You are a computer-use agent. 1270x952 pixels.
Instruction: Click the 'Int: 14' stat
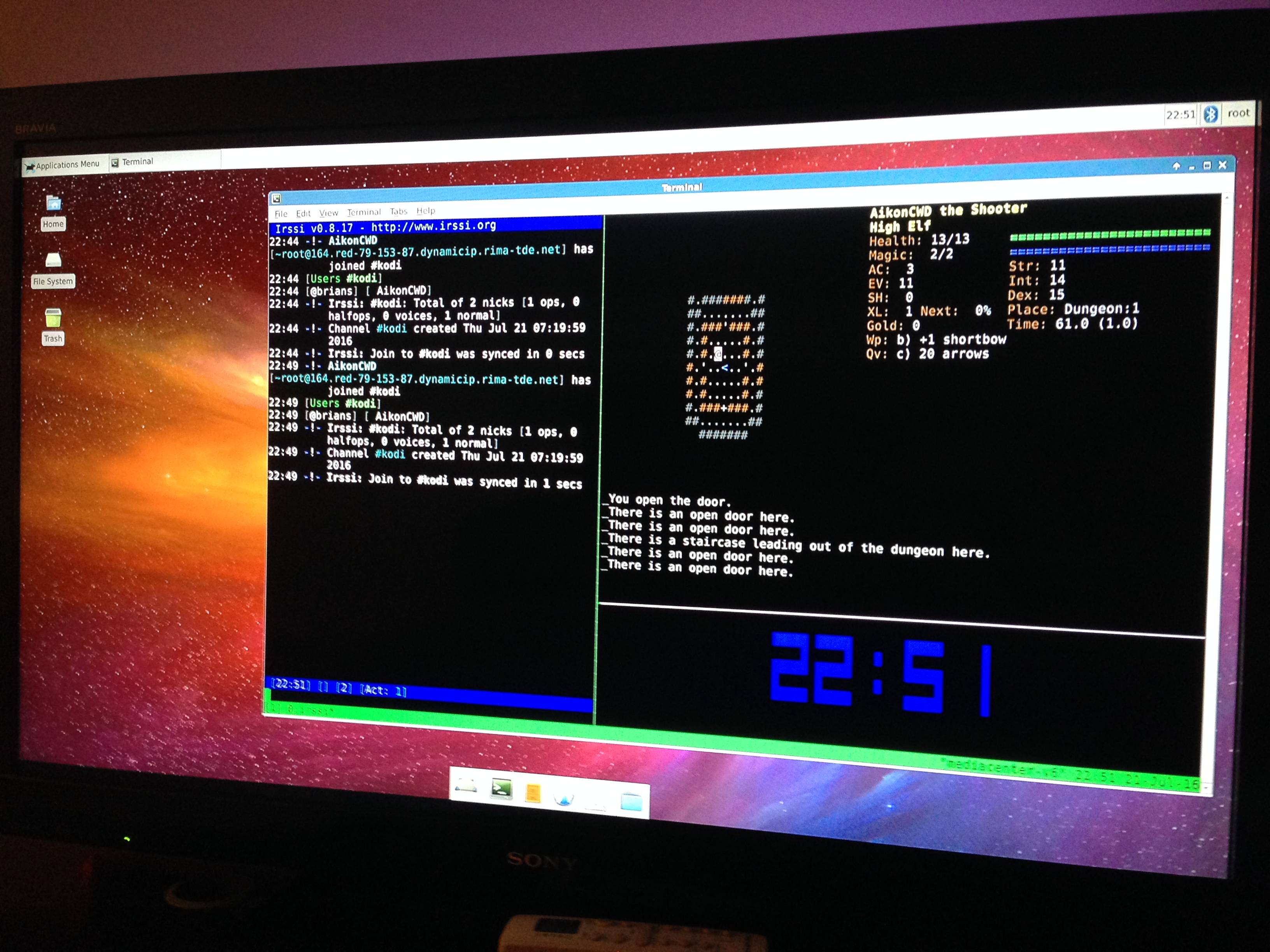point(1036,281)
